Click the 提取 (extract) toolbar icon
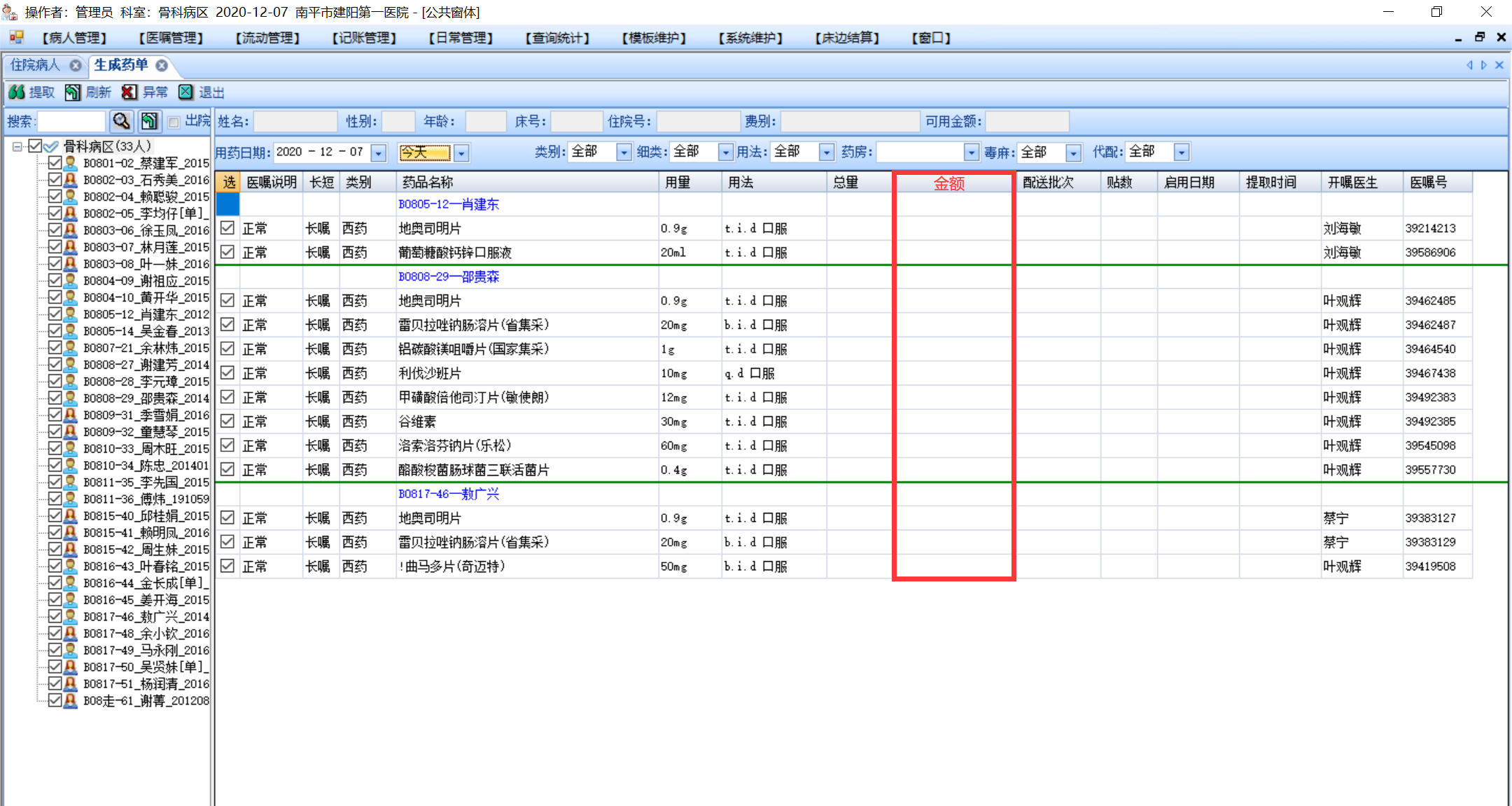The image size is (1512, 806). (17, 92)
